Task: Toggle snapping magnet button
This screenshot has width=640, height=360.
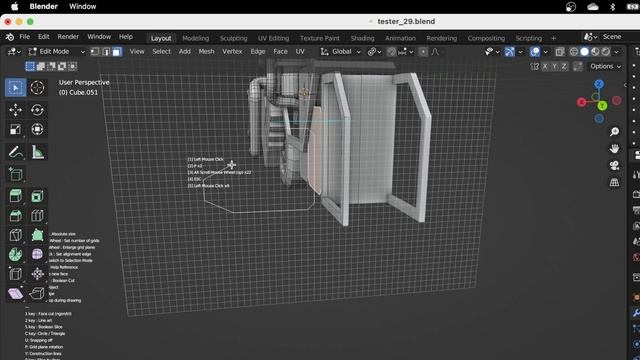Action: coord(391,52)
